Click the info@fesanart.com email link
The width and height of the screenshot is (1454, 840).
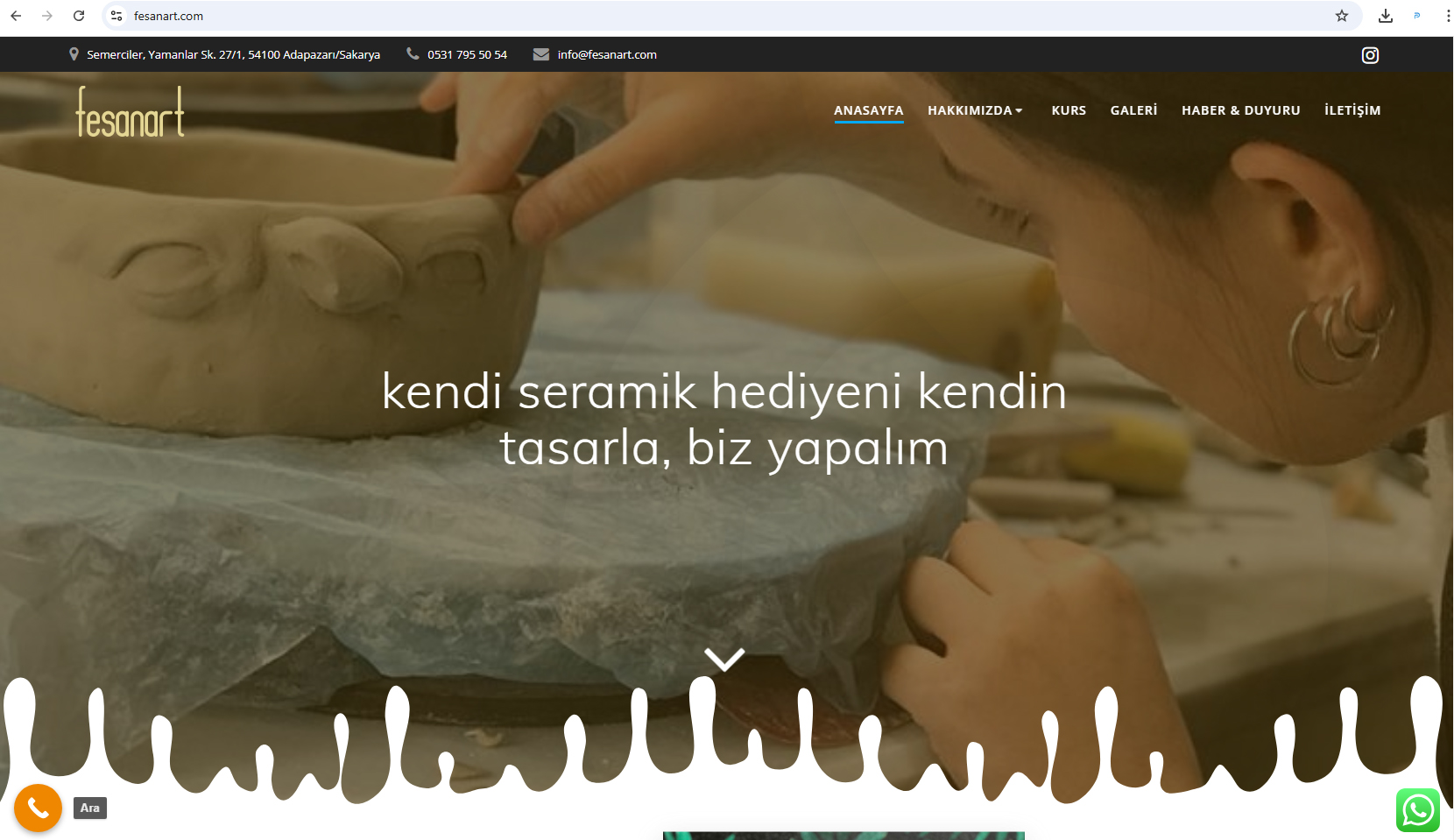click(606, 54)
